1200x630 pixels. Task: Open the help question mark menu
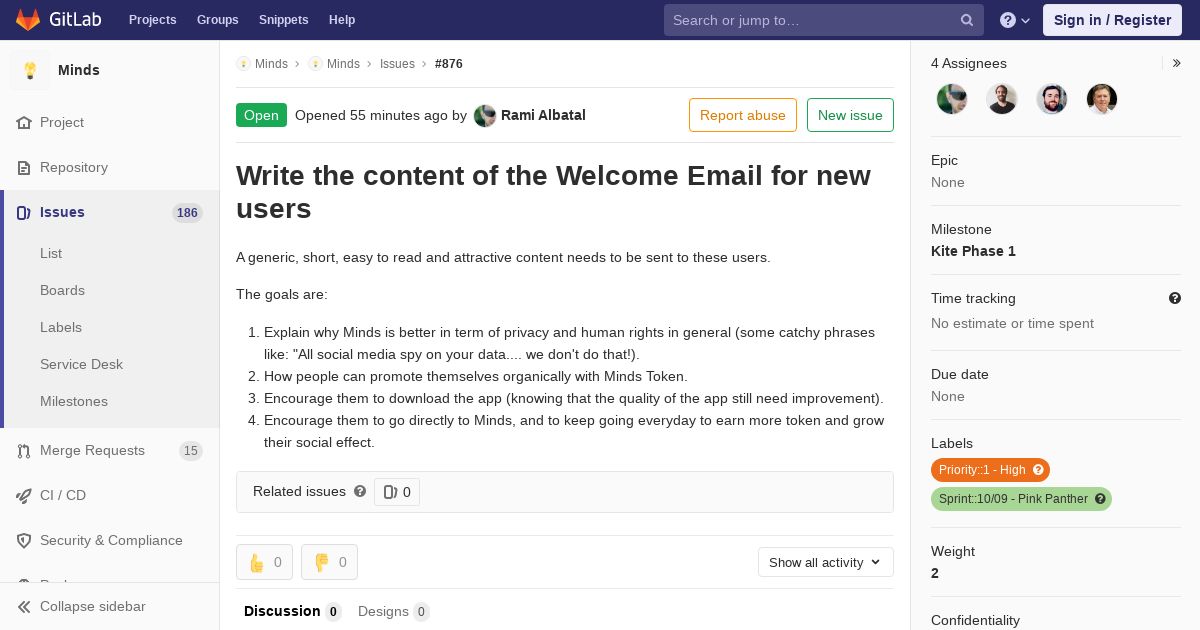[1015, 20]
